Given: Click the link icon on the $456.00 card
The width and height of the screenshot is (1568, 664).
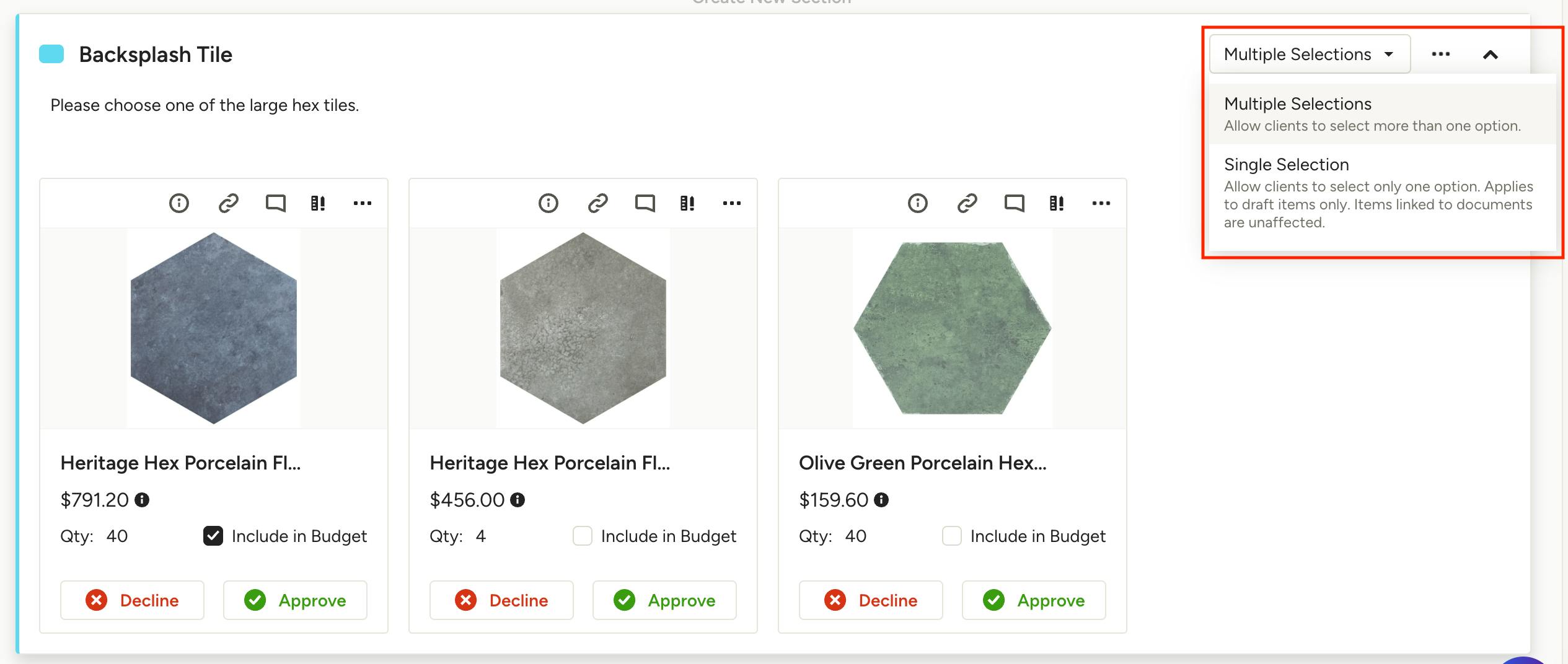Looking at the screenshot, I should click(597, 203).
